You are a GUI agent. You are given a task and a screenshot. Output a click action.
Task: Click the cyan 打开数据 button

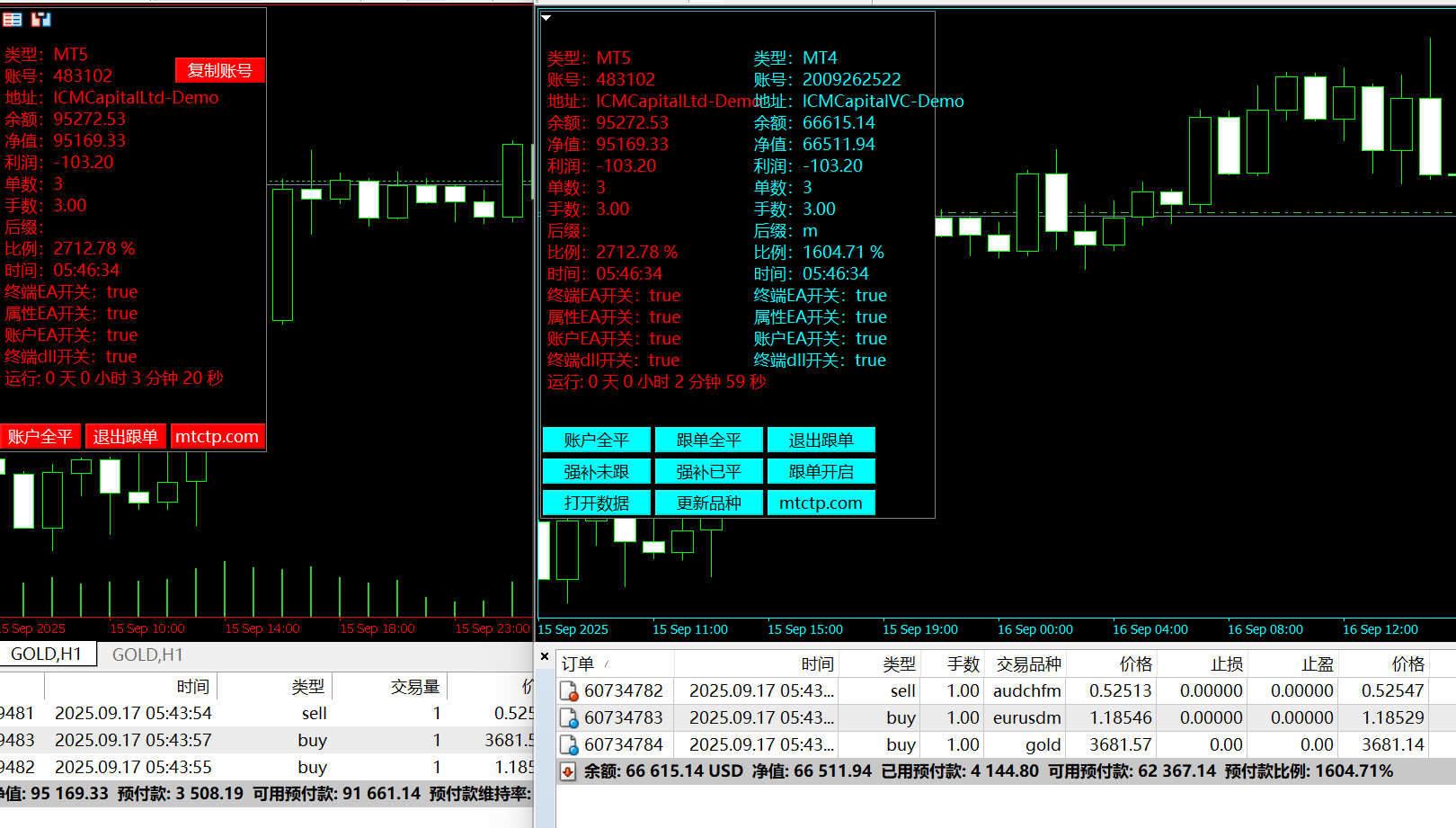596,503
